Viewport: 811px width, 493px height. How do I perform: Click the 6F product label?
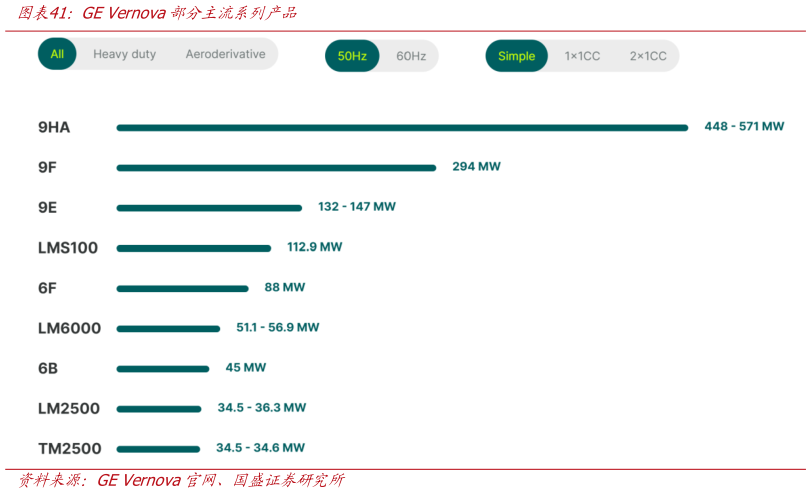pos(47,288)
